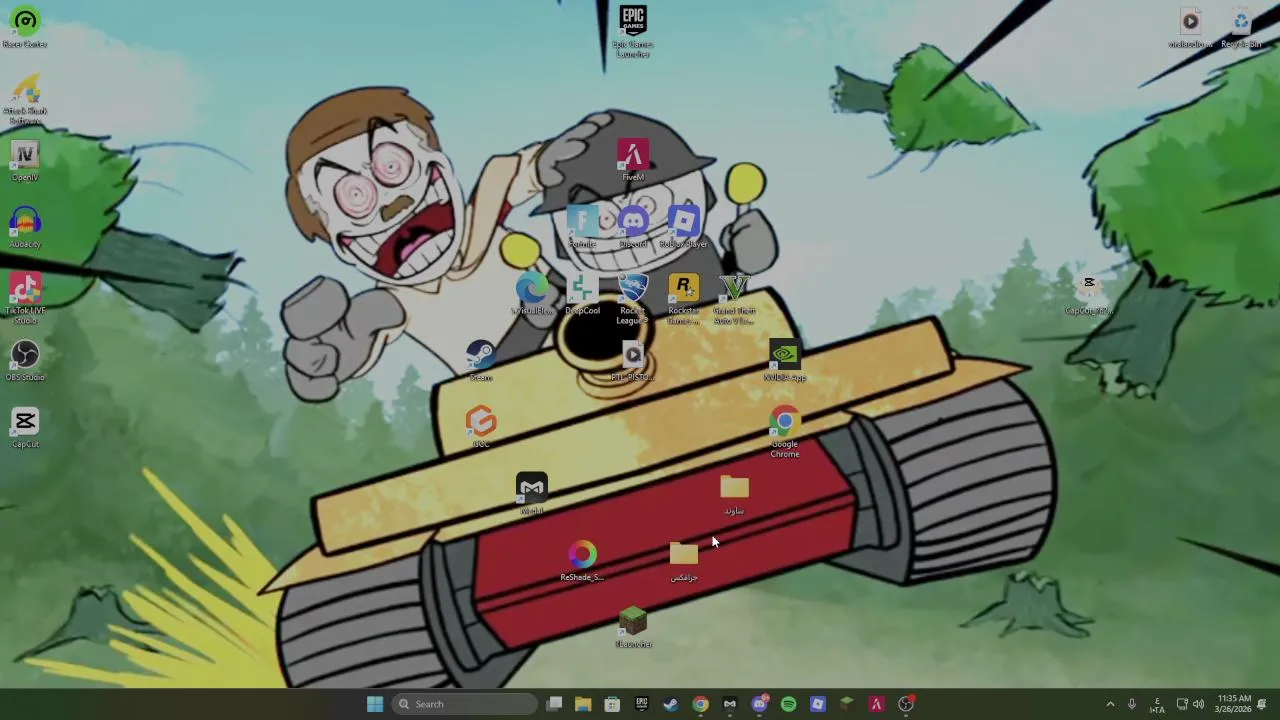Select the CapCut shortcut near right edge
The image size is (1280, 720).
point(1089,295)
